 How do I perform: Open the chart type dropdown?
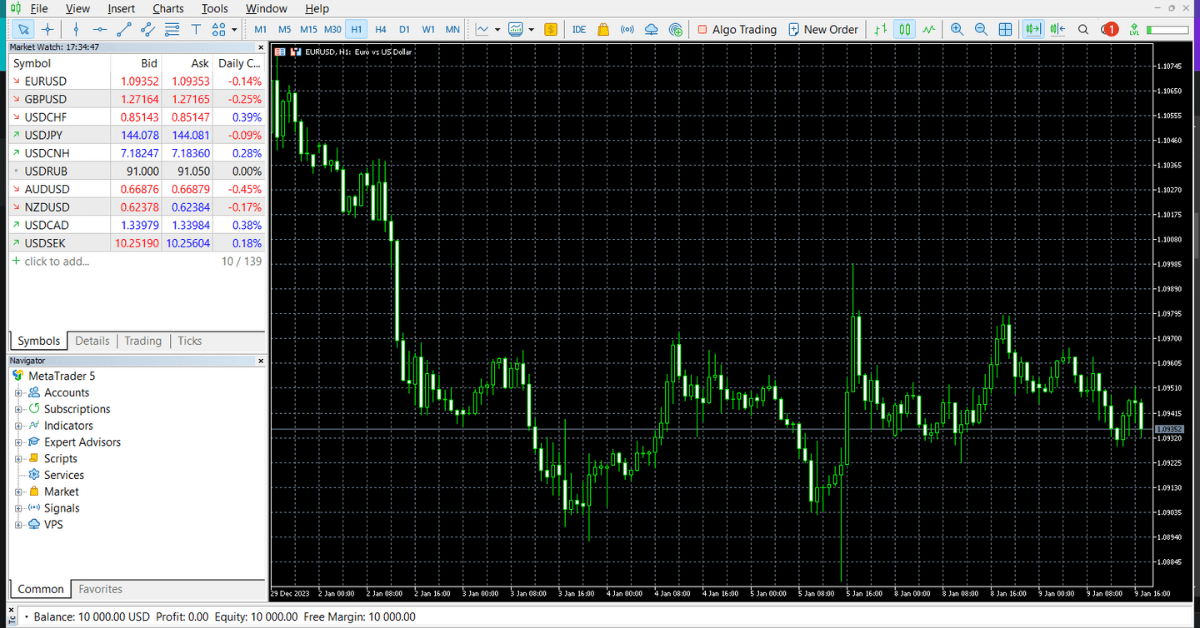click(495, 29)
